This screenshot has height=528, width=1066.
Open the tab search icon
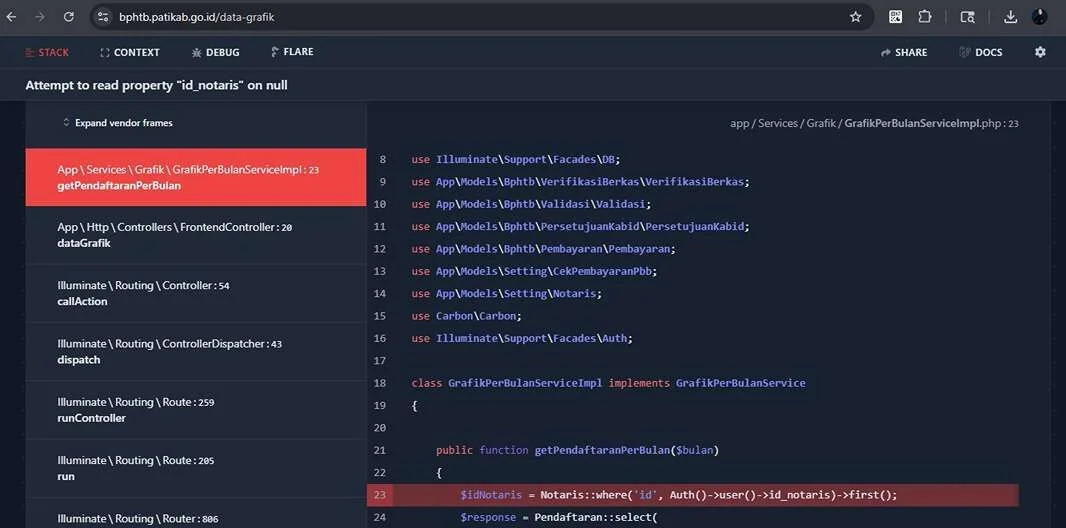967,17
